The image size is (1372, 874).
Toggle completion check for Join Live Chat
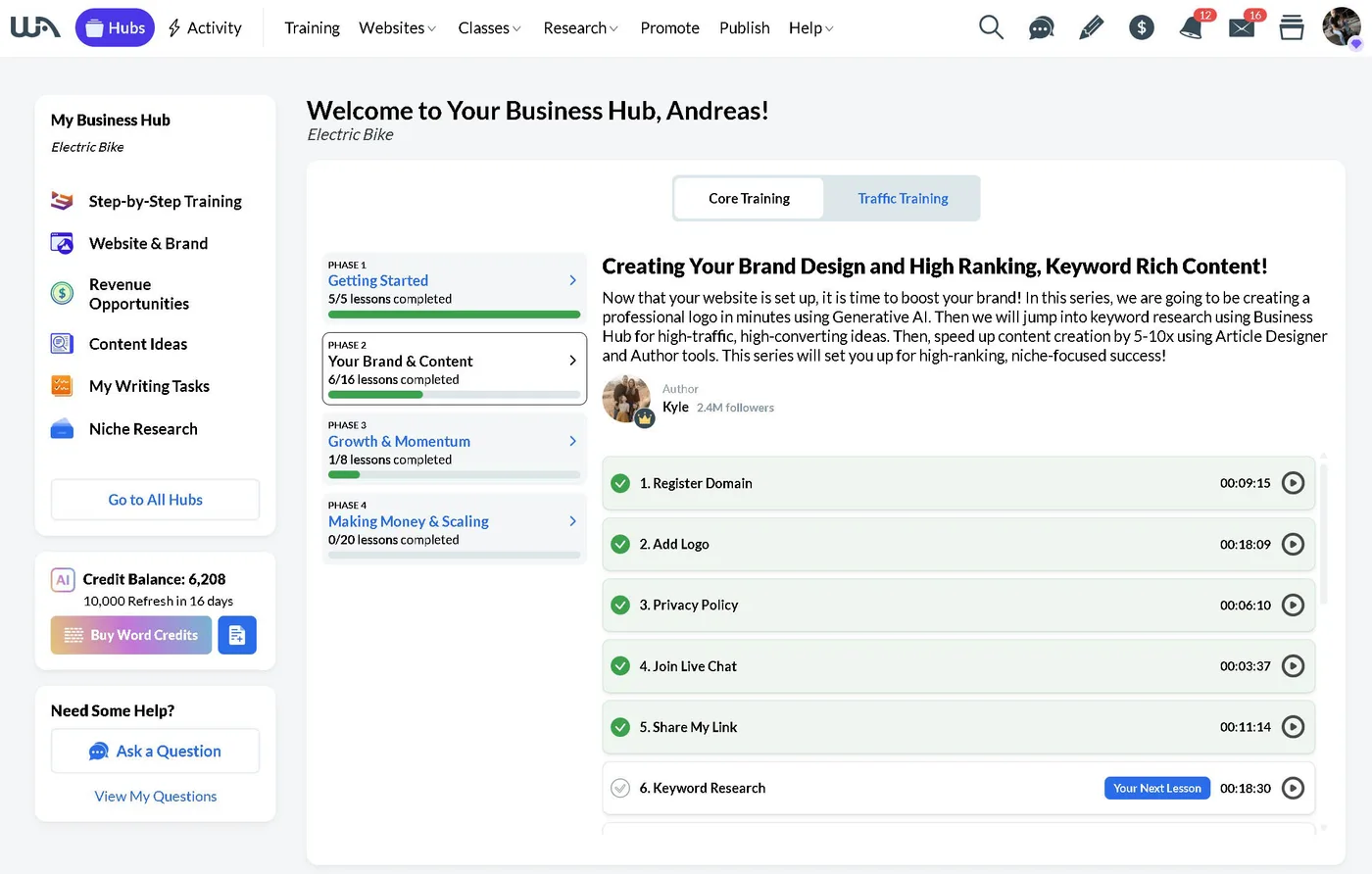pos(620,666)
